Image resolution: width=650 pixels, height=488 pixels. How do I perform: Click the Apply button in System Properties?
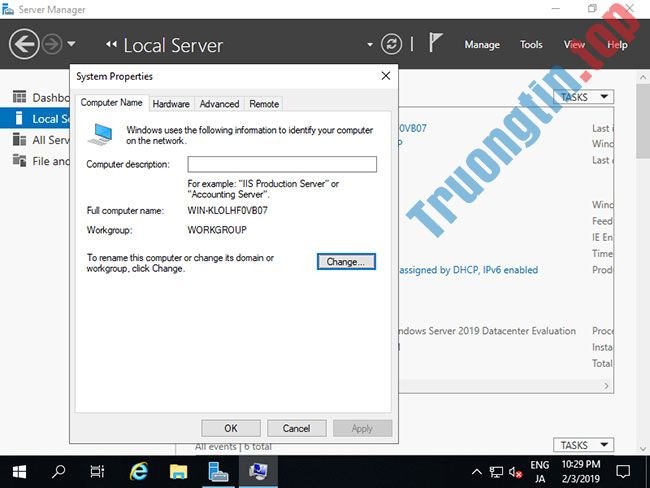point(362,428)
